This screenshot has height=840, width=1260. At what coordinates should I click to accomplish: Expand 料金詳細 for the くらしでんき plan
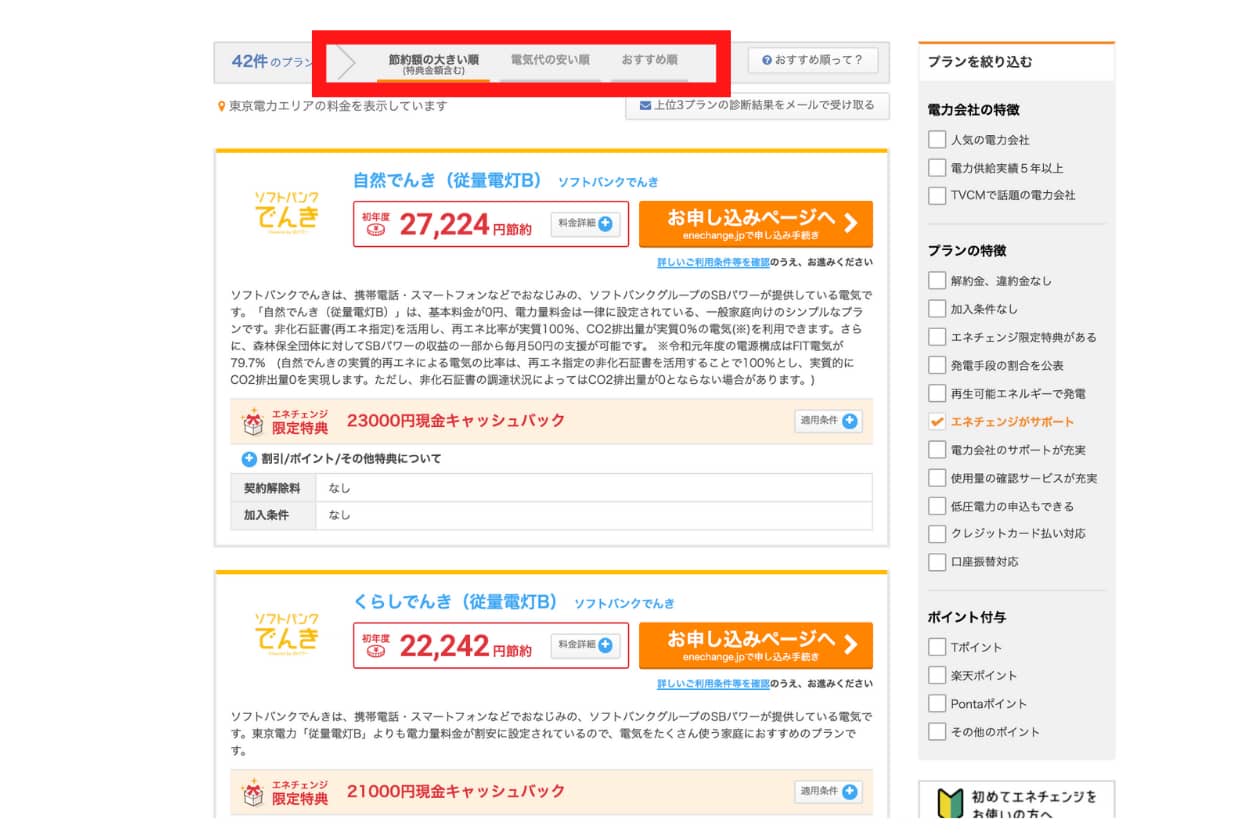click(585, 645)
